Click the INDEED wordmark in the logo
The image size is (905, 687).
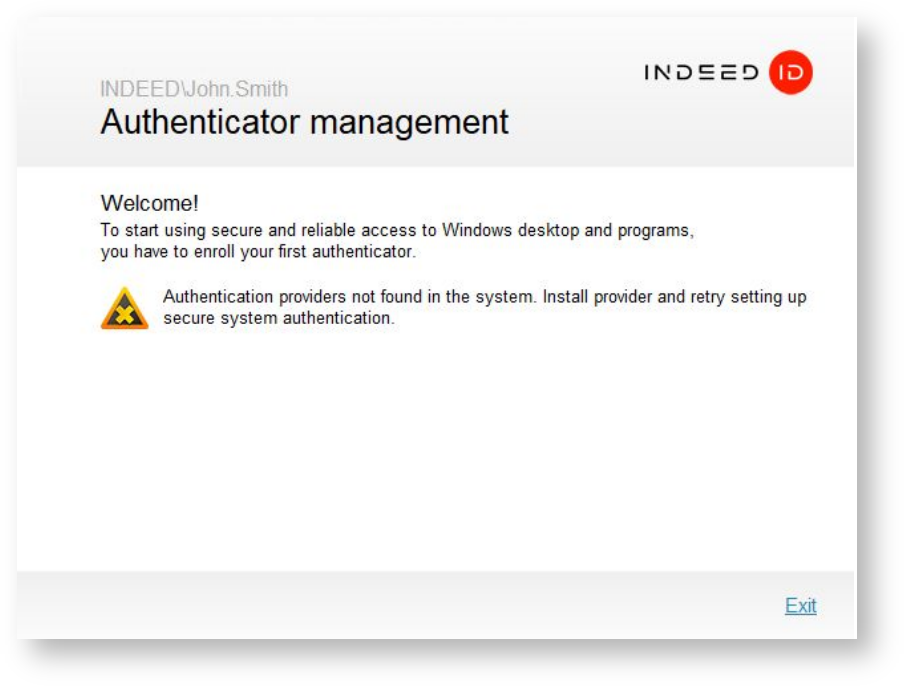click(x=701, y=73)
